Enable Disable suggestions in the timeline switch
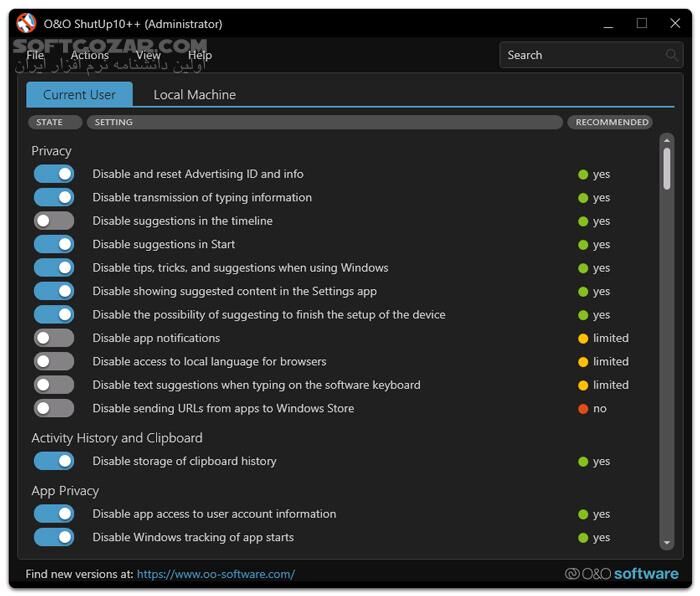Image resolution: width=700 pixels, height=596 pixels. tap(54, 221)
